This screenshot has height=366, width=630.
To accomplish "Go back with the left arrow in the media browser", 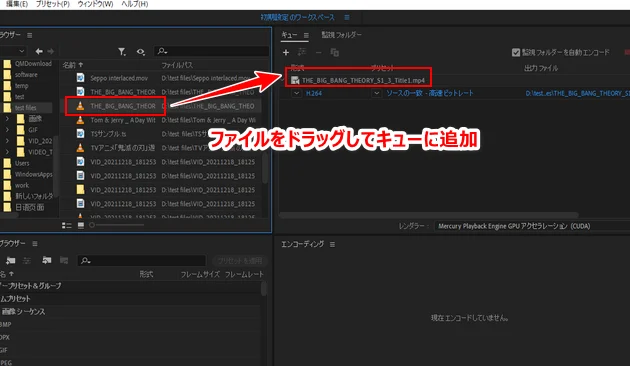I will (39, 51).
